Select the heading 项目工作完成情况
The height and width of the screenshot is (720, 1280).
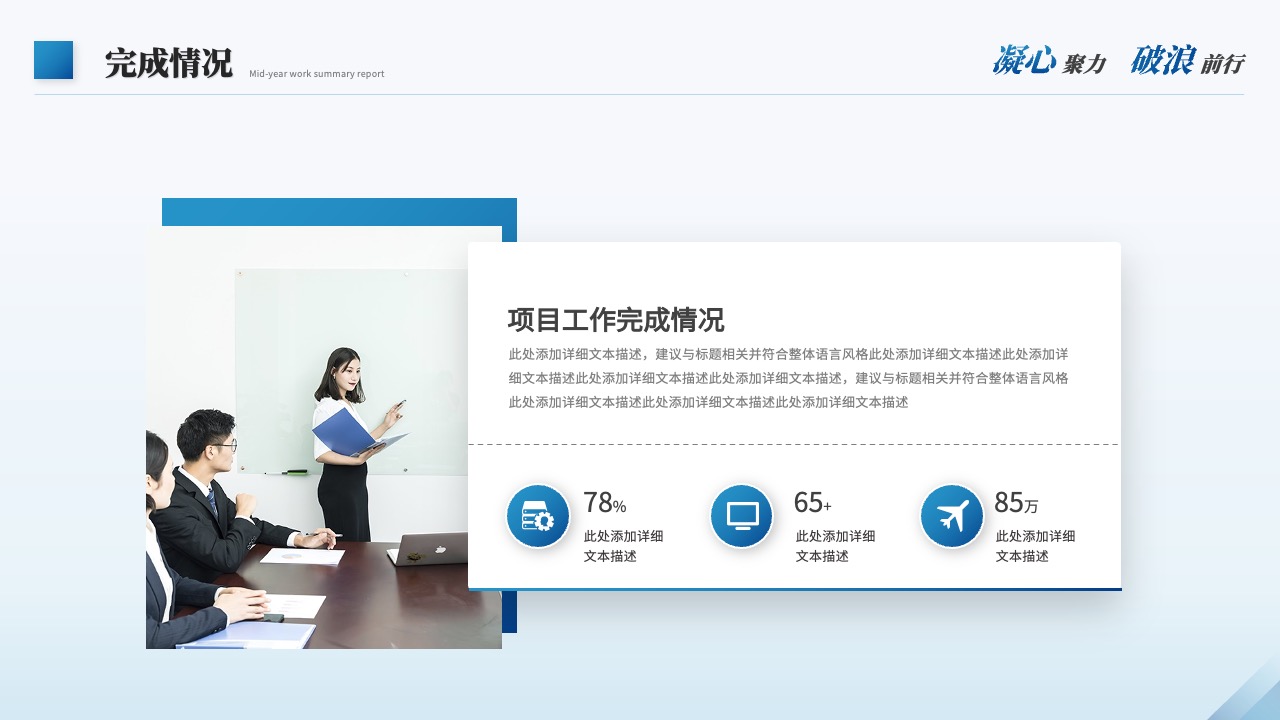point(616,320)
